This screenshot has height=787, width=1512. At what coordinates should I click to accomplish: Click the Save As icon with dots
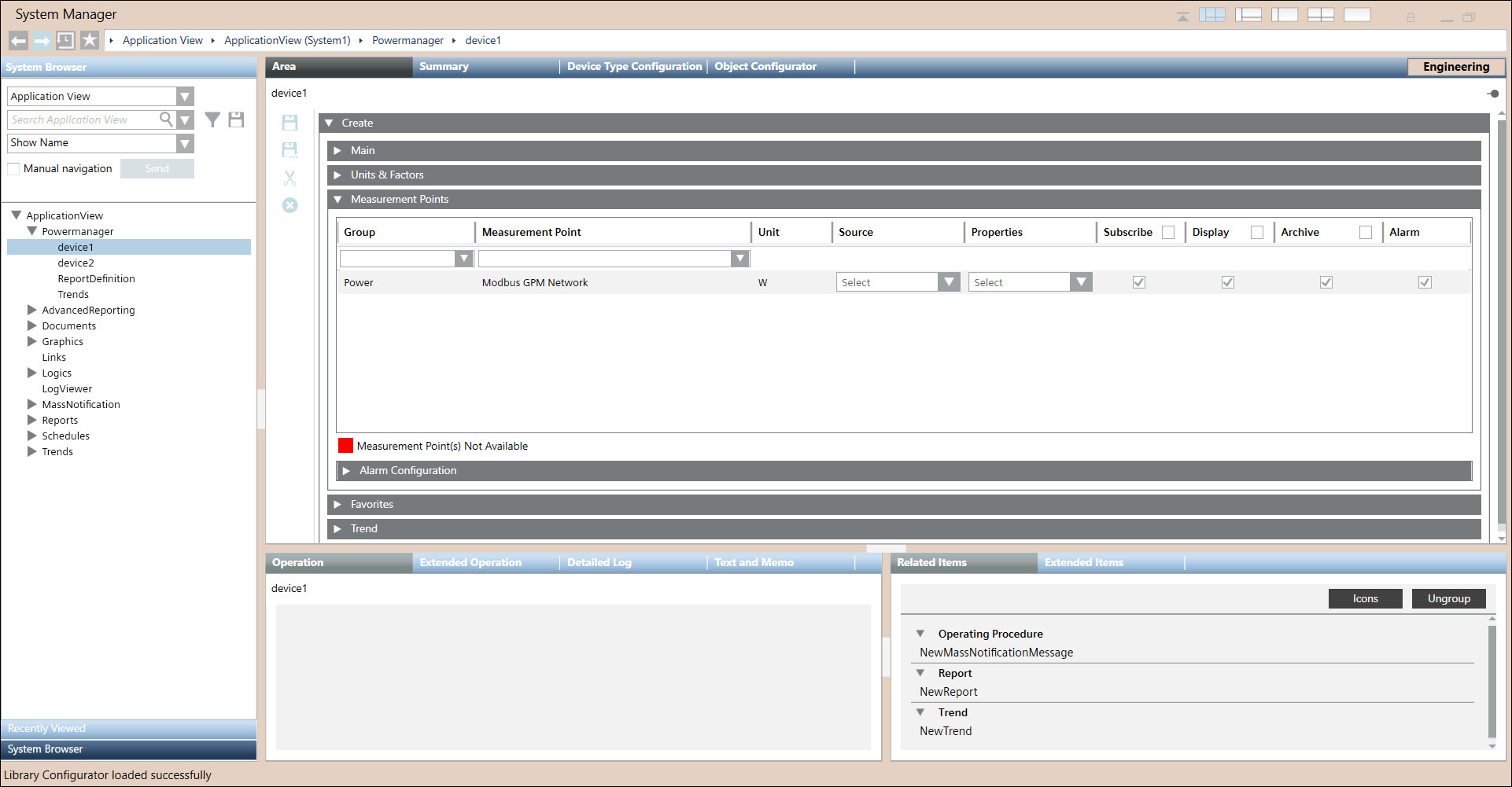coord(289,149)
